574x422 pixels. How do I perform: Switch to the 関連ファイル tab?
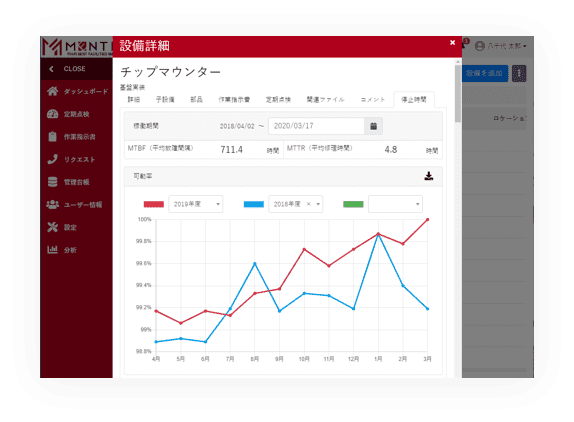[325, 99]
